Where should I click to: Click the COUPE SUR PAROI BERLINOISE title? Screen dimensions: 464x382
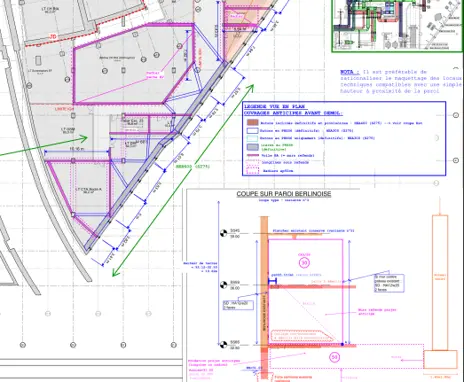click(284, 194)
